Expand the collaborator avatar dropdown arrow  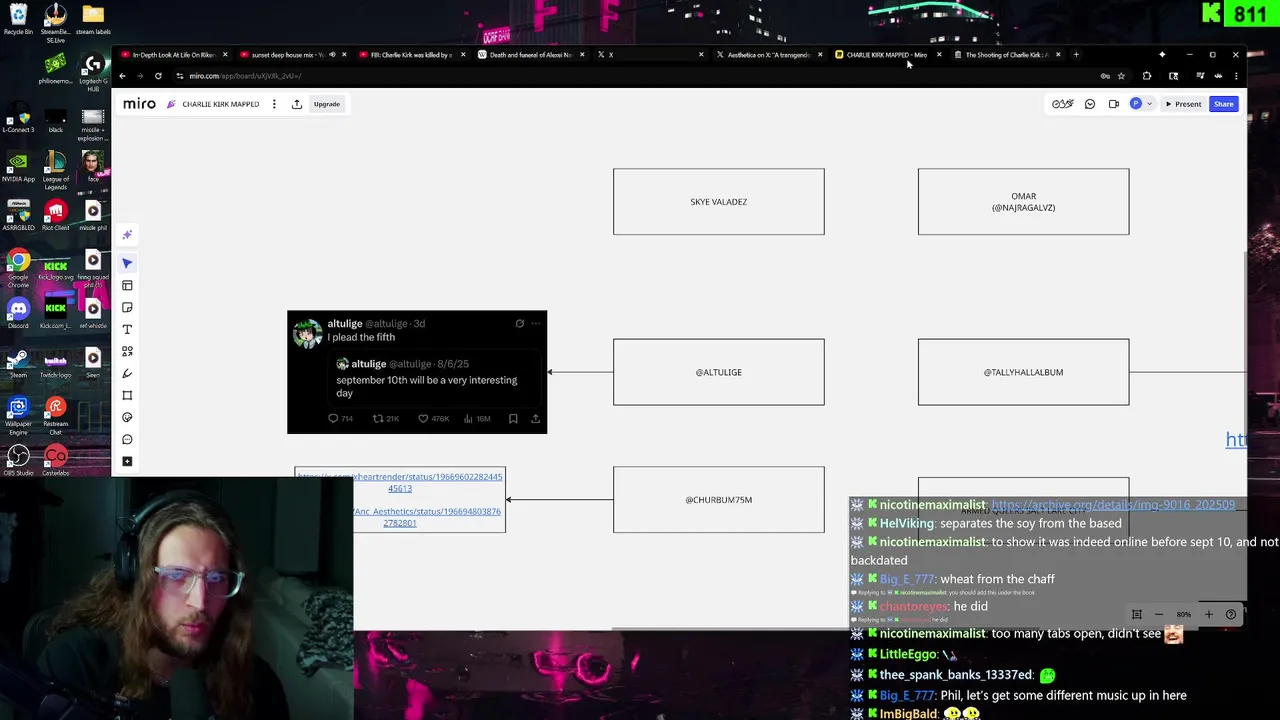1150,104
